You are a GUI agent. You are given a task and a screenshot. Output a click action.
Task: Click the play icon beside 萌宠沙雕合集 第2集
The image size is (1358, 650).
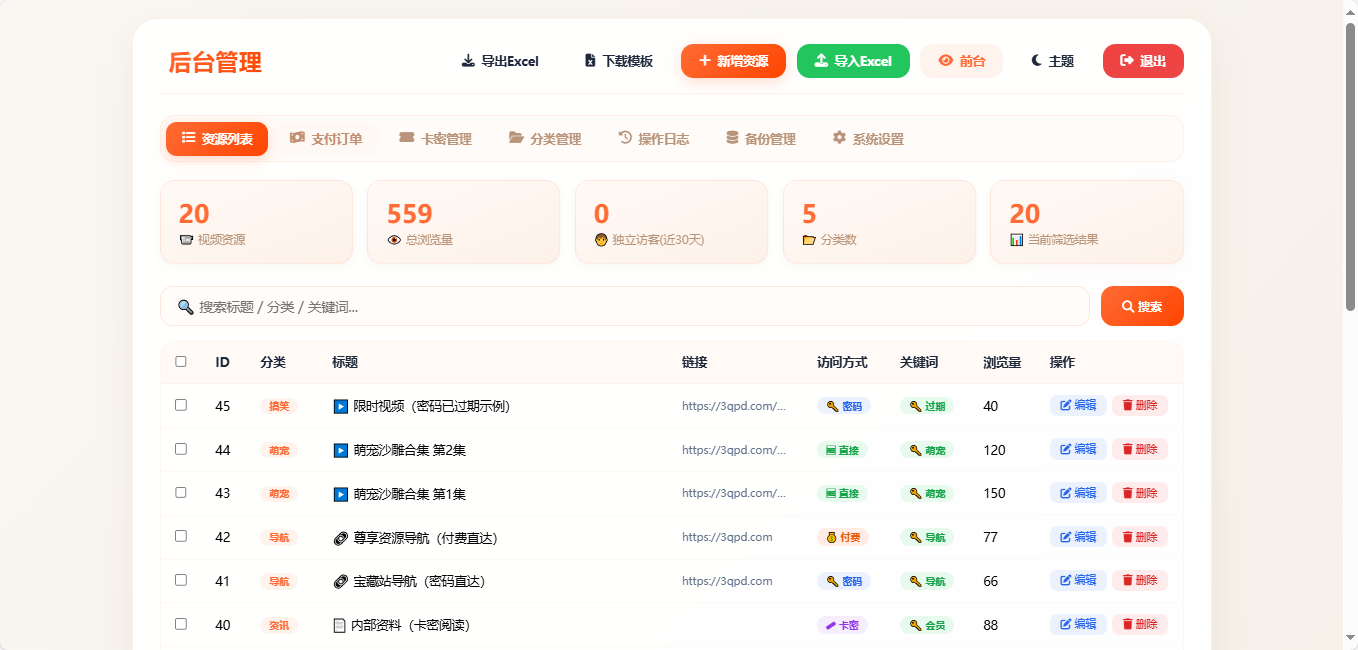341,451
